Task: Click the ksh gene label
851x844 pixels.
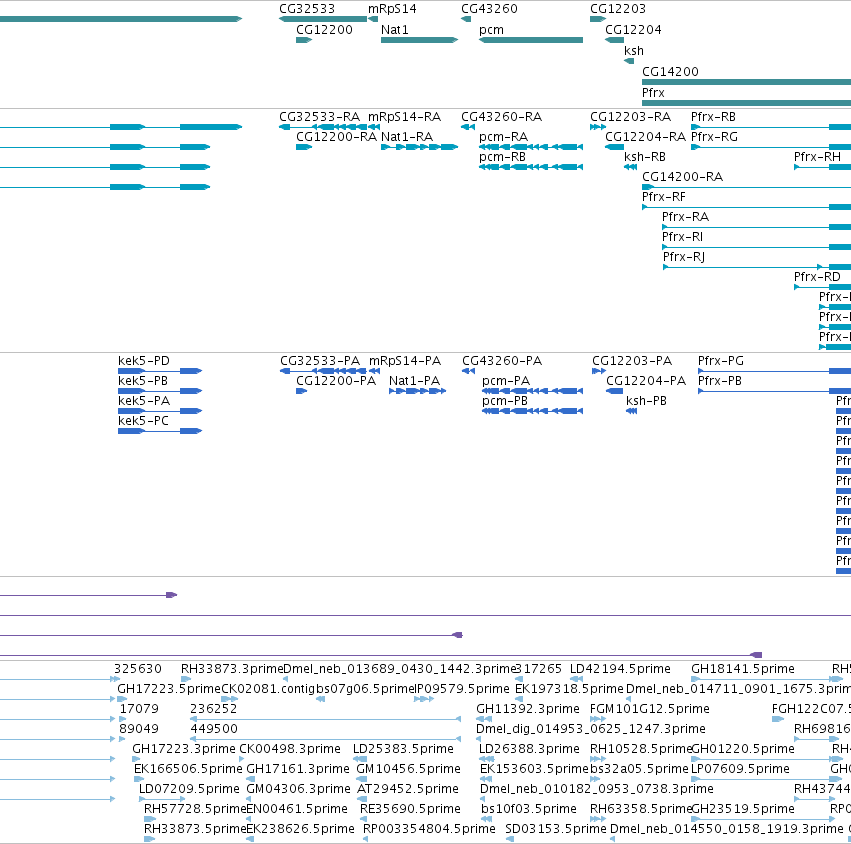Action: coord(634,50)
